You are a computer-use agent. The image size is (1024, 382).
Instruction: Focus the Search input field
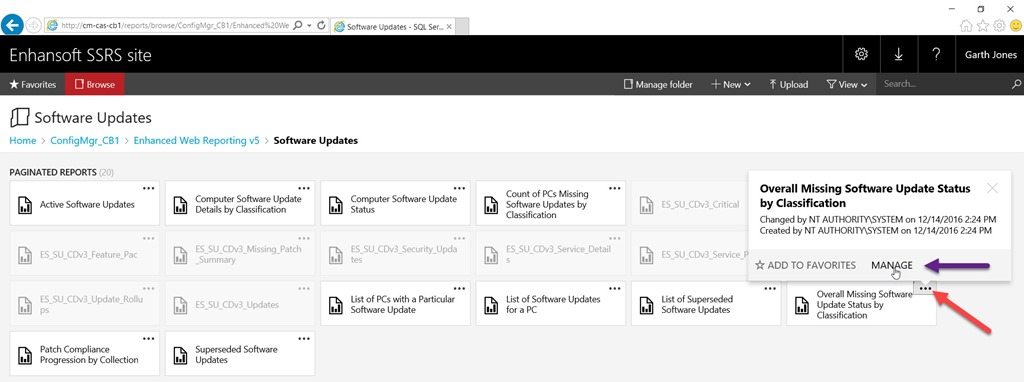pyautogui.click(x=944, y=84)
